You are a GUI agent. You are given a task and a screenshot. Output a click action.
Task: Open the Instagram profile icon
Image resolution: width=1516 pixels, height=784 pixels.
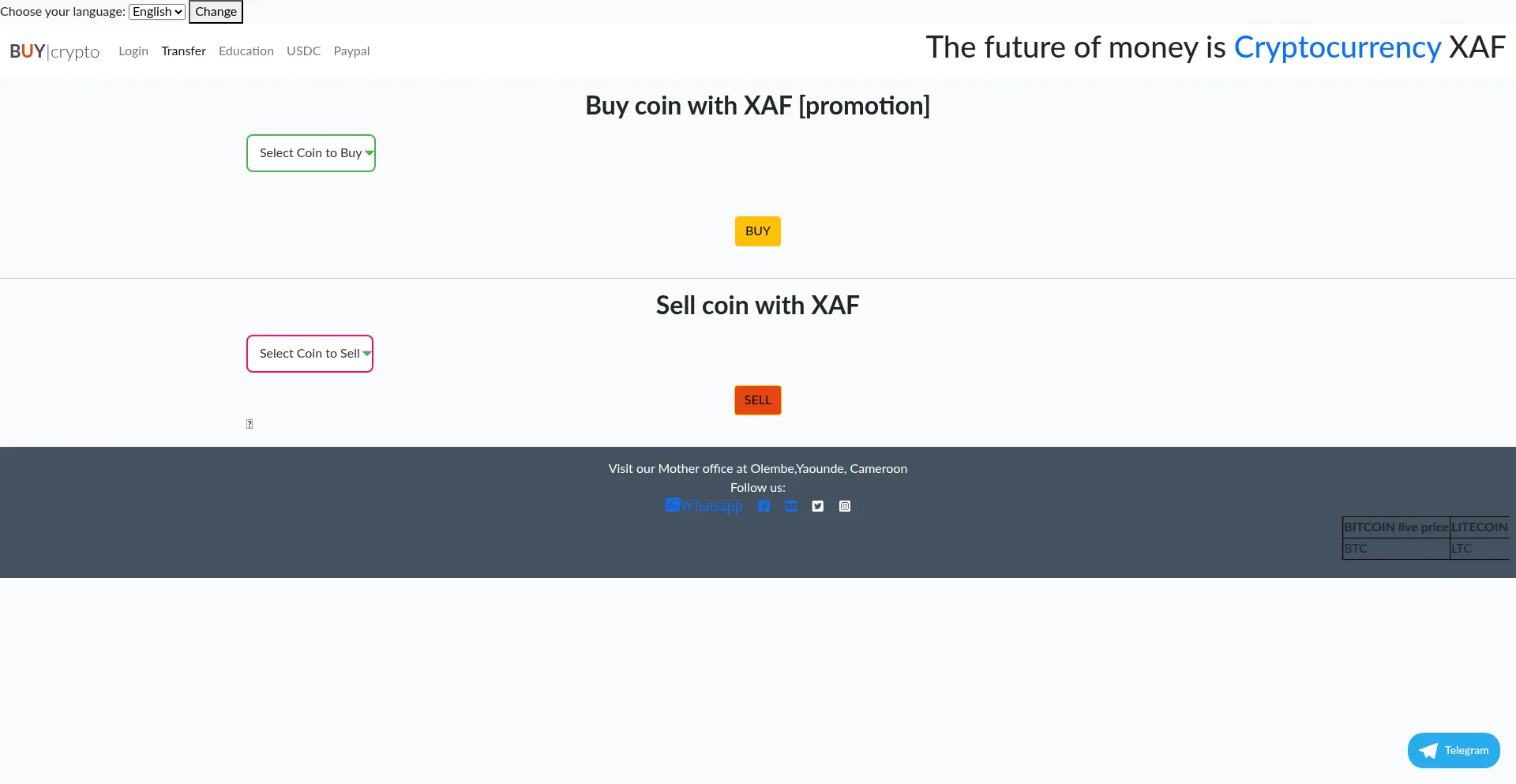(844, 506)
